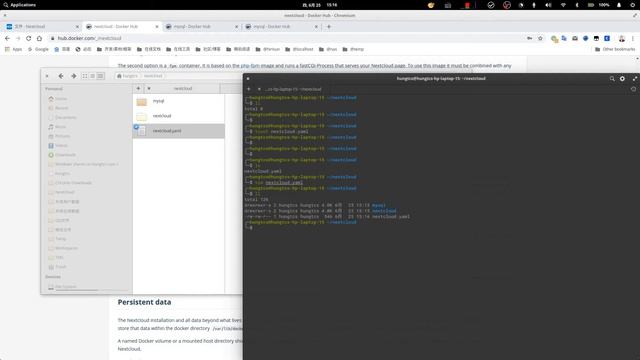Open the @localhost bookmarks folder
This screenshot has height=360, width=640.
(299, 49)
